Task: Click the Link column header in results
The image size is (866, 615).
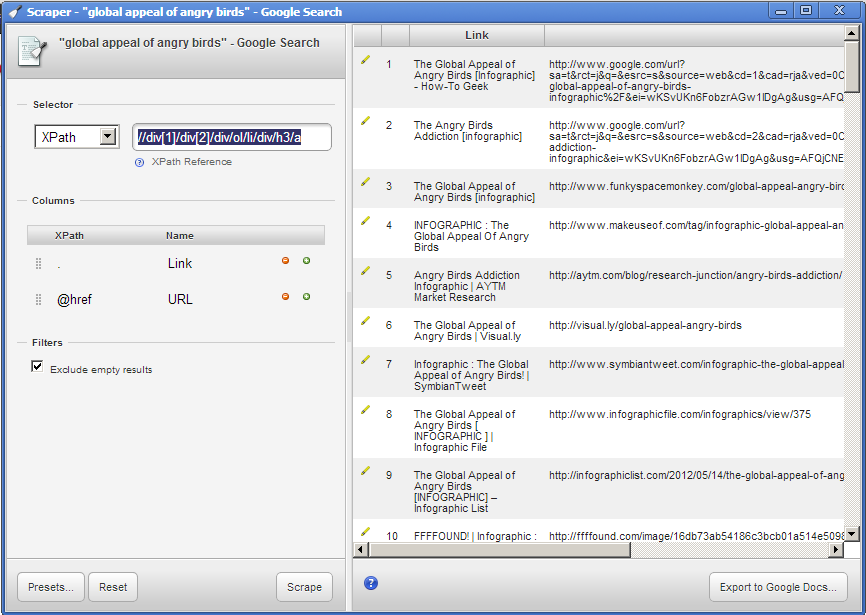Action: [477, 35]
